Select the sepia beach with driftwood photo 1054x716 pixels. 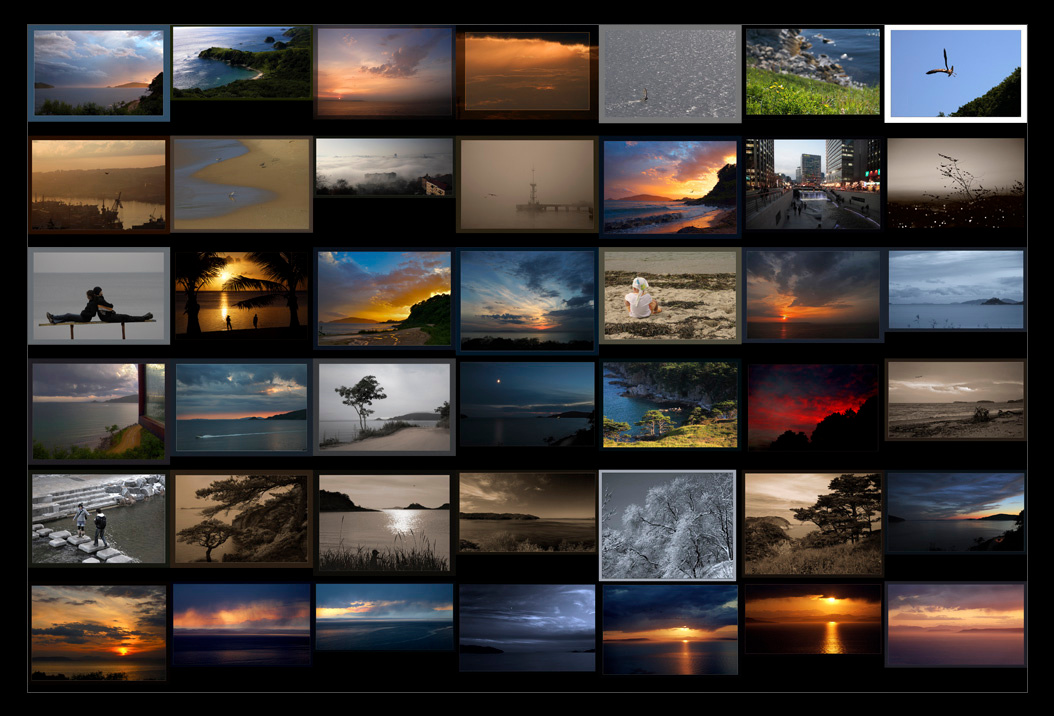pyautogui.click(x=955, y=400)
